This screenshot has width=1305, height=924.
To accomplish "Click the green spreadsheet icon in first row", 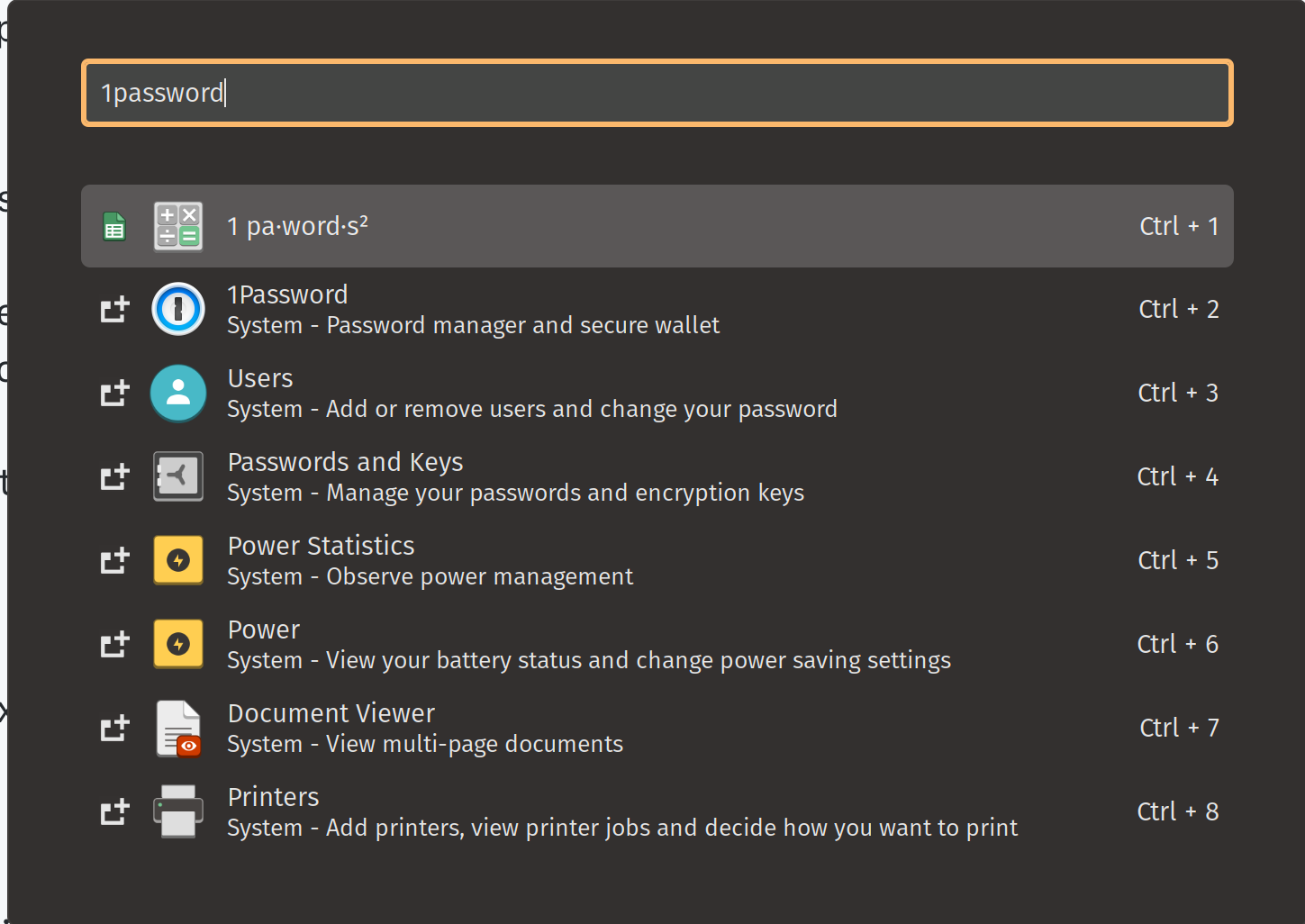I will (x=114, y=226).
